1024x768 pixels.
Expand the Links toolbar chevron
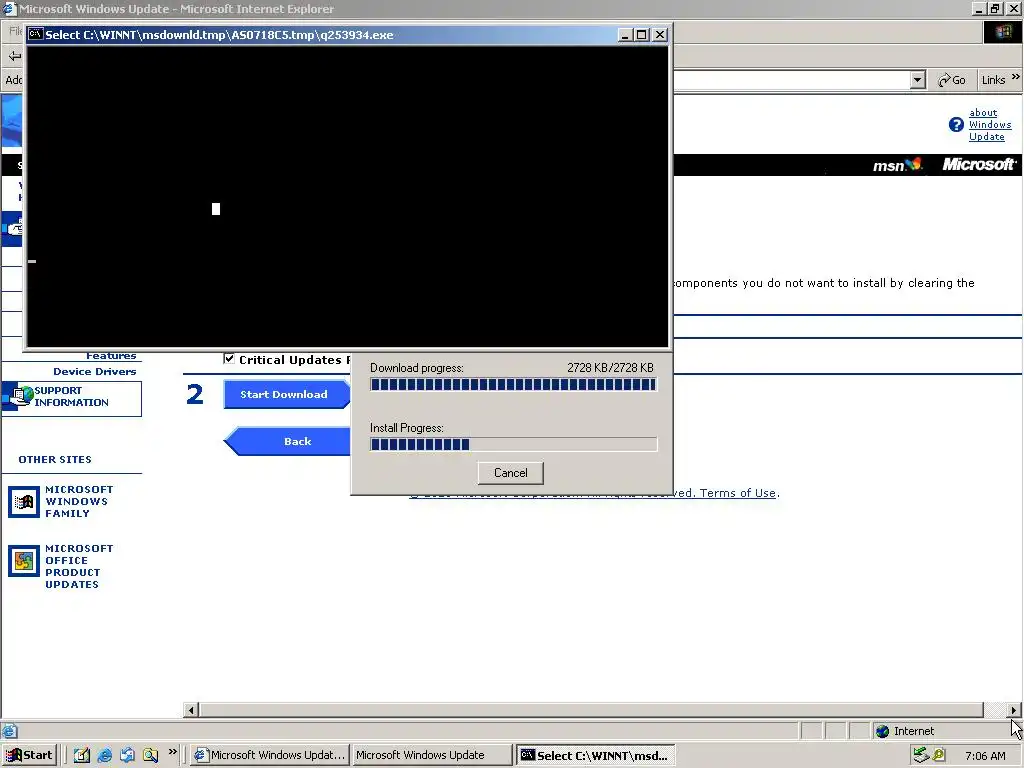click(x=1016, y=77)
